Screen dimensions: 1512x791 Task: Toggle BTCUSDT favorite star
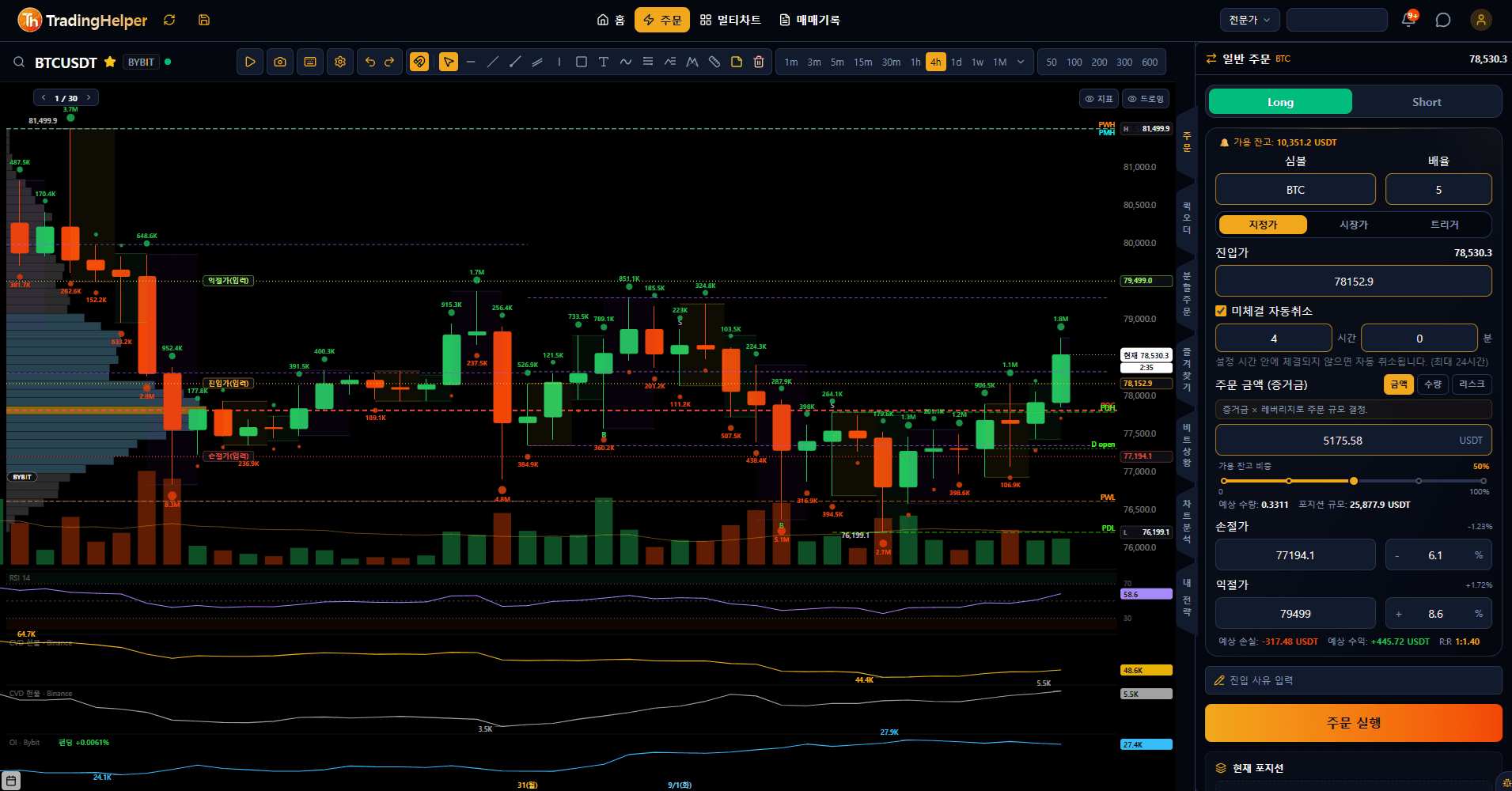(x=110, y=62)
